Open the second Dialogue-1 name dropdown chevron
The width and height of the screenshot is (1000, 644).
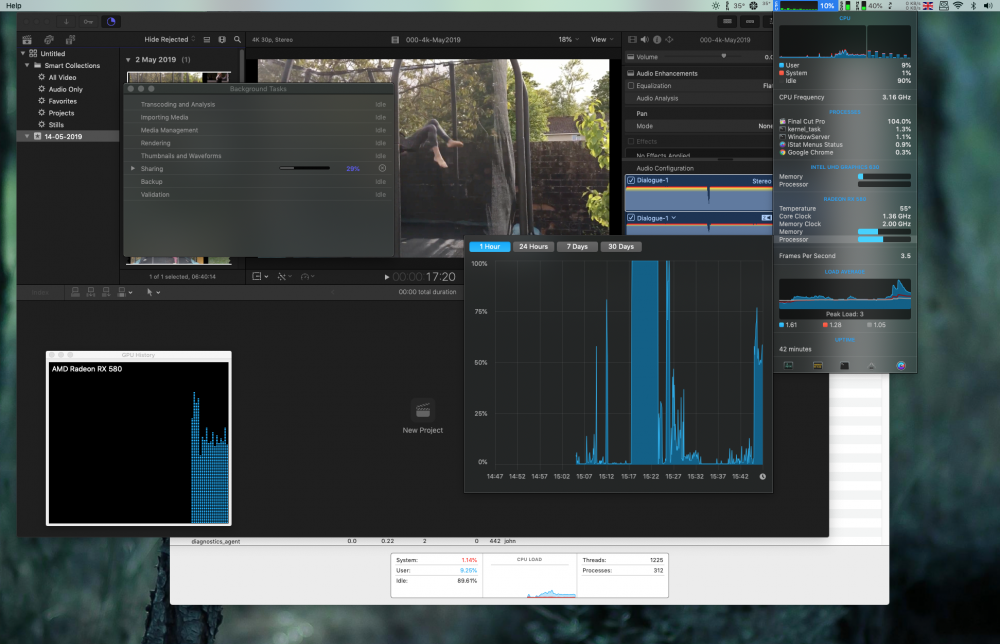pyautogui.click(x=673, y=218)
